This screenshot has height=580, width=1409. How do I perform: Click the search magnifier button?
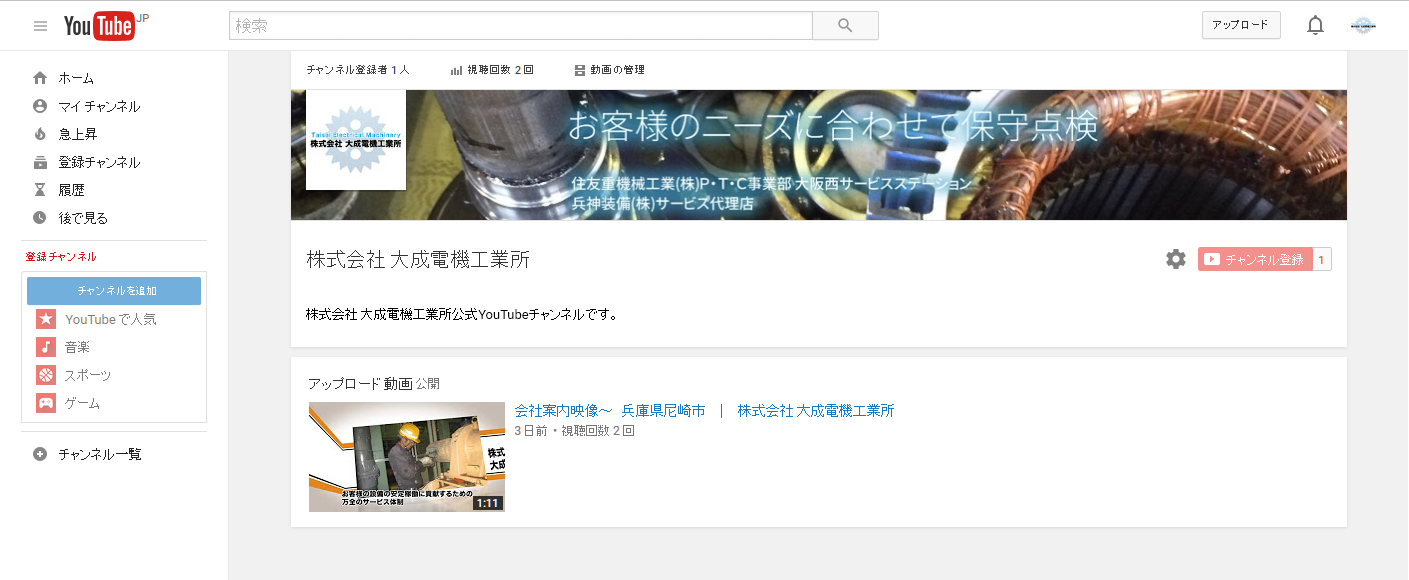pos(845,26)
